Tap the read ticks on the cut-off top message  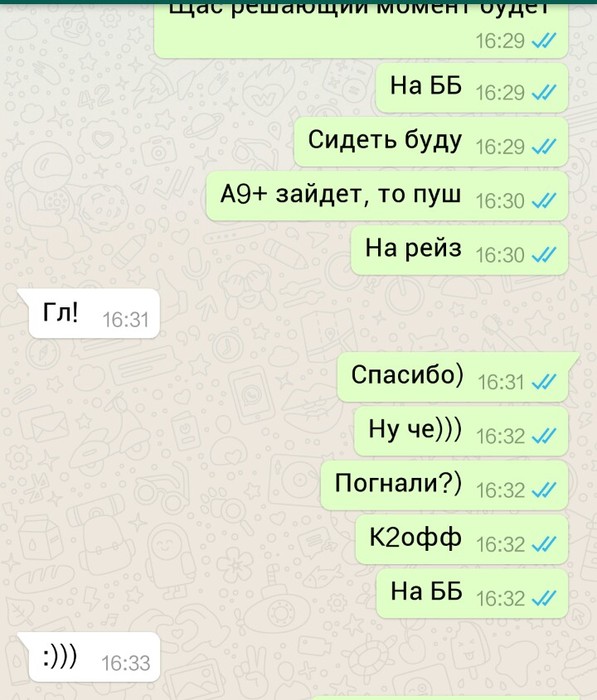click(544, 41)
